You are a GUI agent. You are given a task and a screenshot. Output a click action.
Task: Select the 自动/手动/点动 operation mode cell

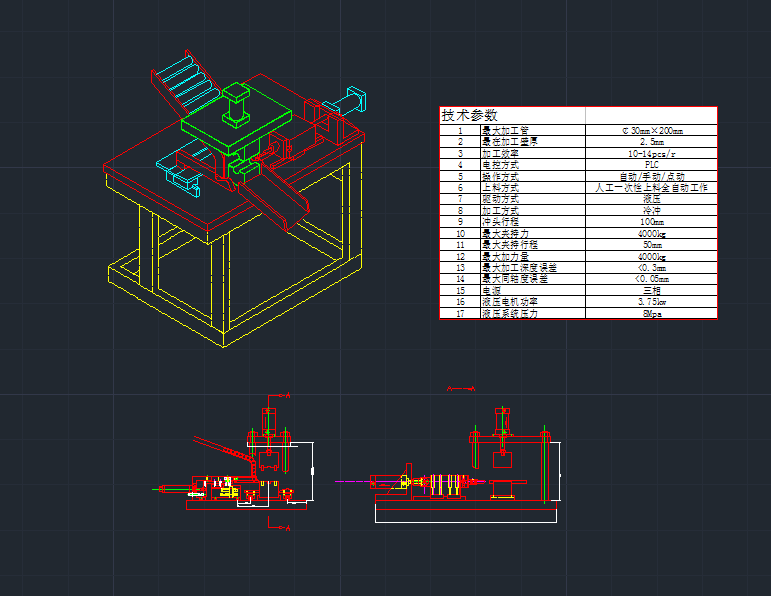coord(651,176)
